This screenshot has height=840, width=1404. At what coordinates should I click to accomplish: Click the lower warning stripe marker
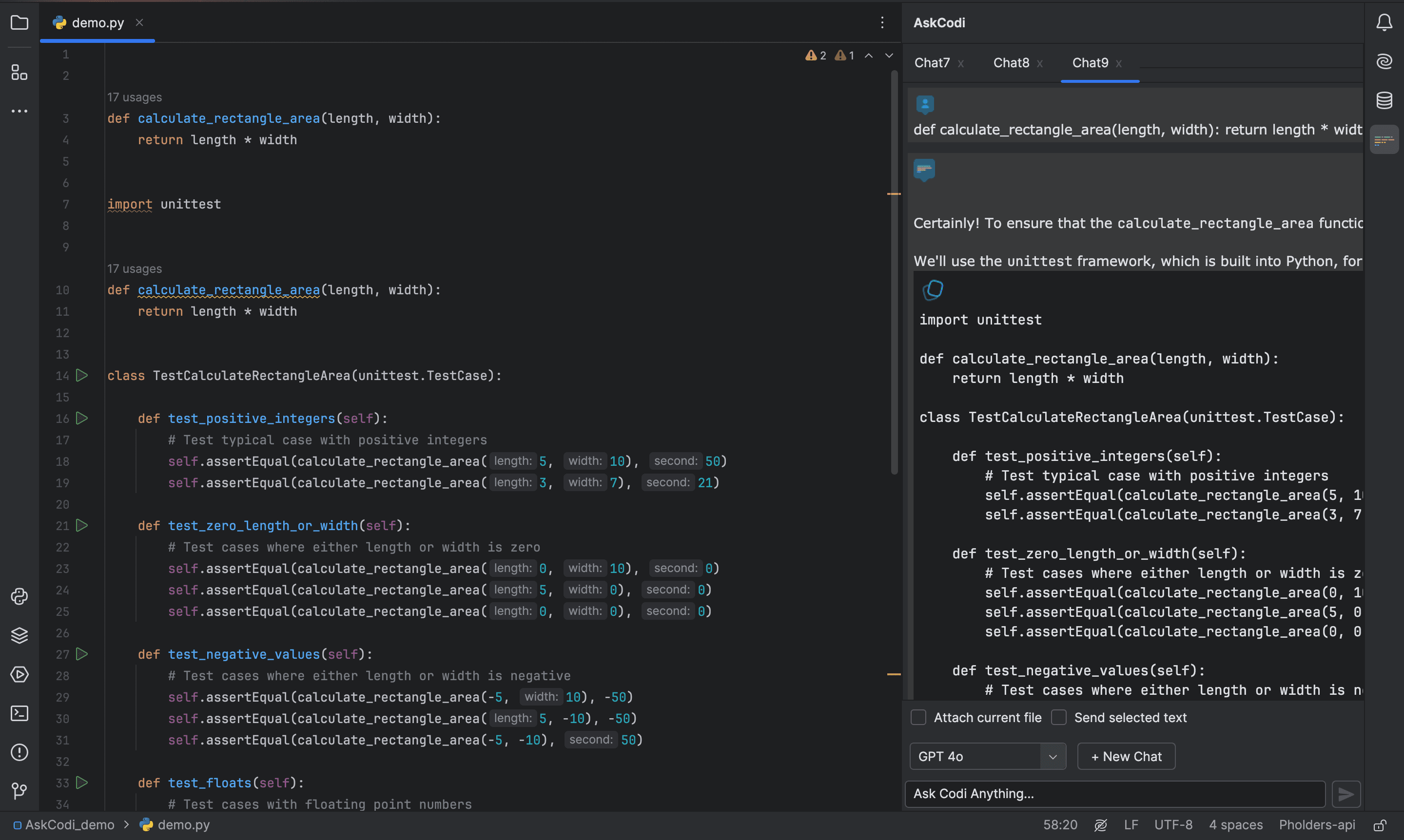tap(894, 675)
